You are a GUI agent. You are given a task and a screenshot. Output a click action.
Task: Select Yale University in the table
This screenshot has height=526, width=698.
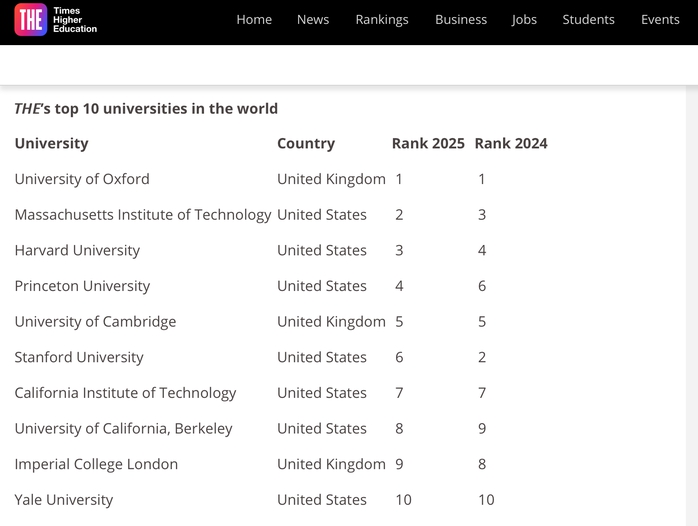64,500
